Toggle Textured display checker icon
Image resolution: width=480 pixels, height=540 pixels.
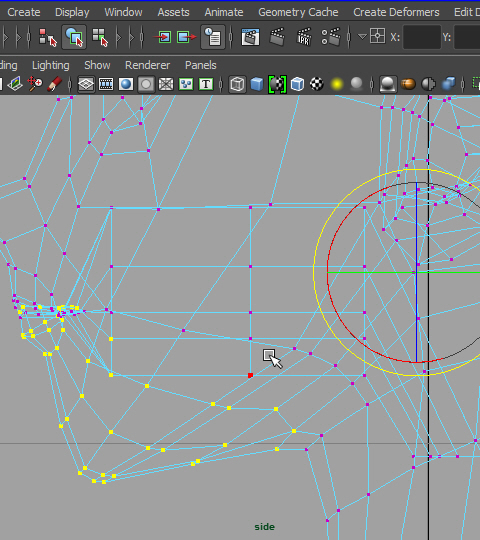coord(317,84)
